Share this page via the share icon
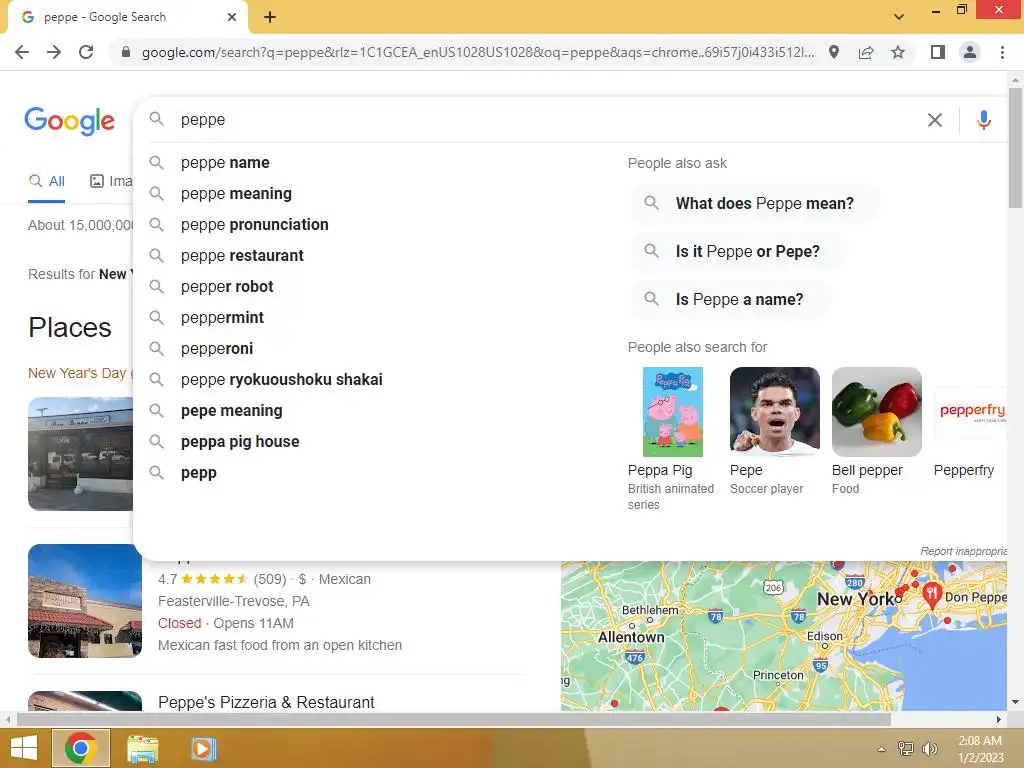Screen dimensions: 1024x768 click(x=866, y=52)
